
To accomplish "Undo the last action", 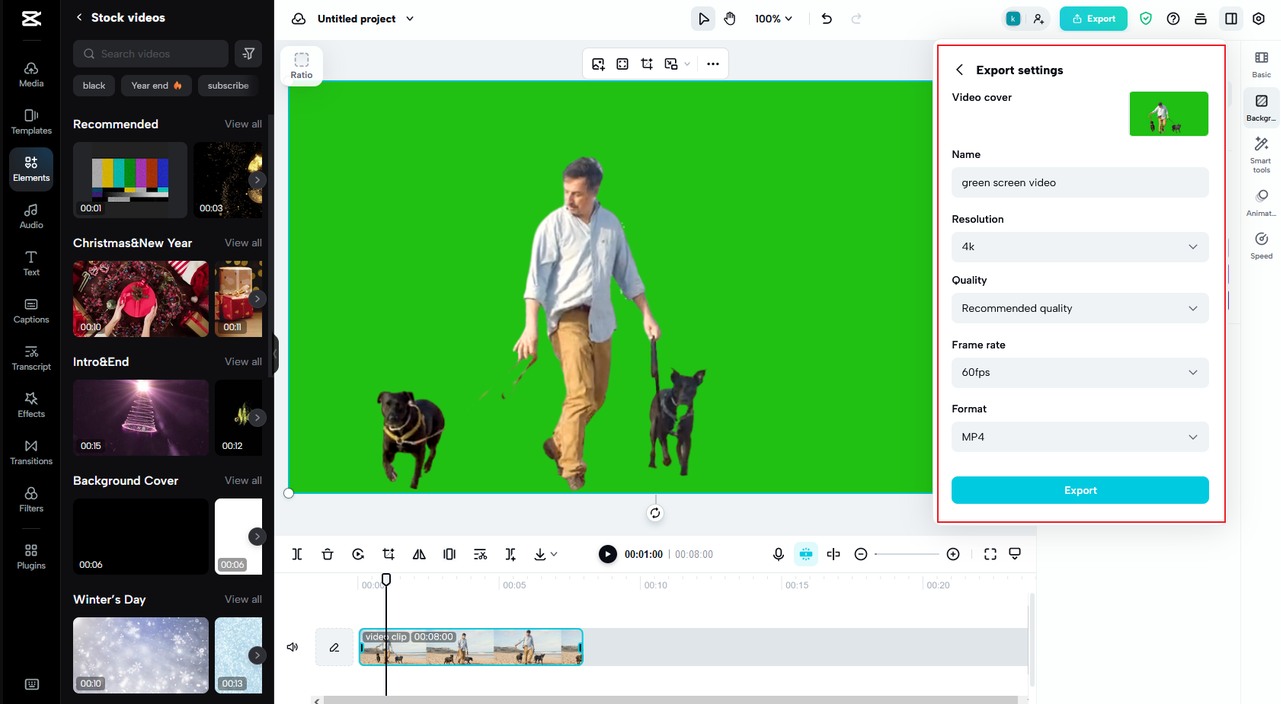I will 826,19.
